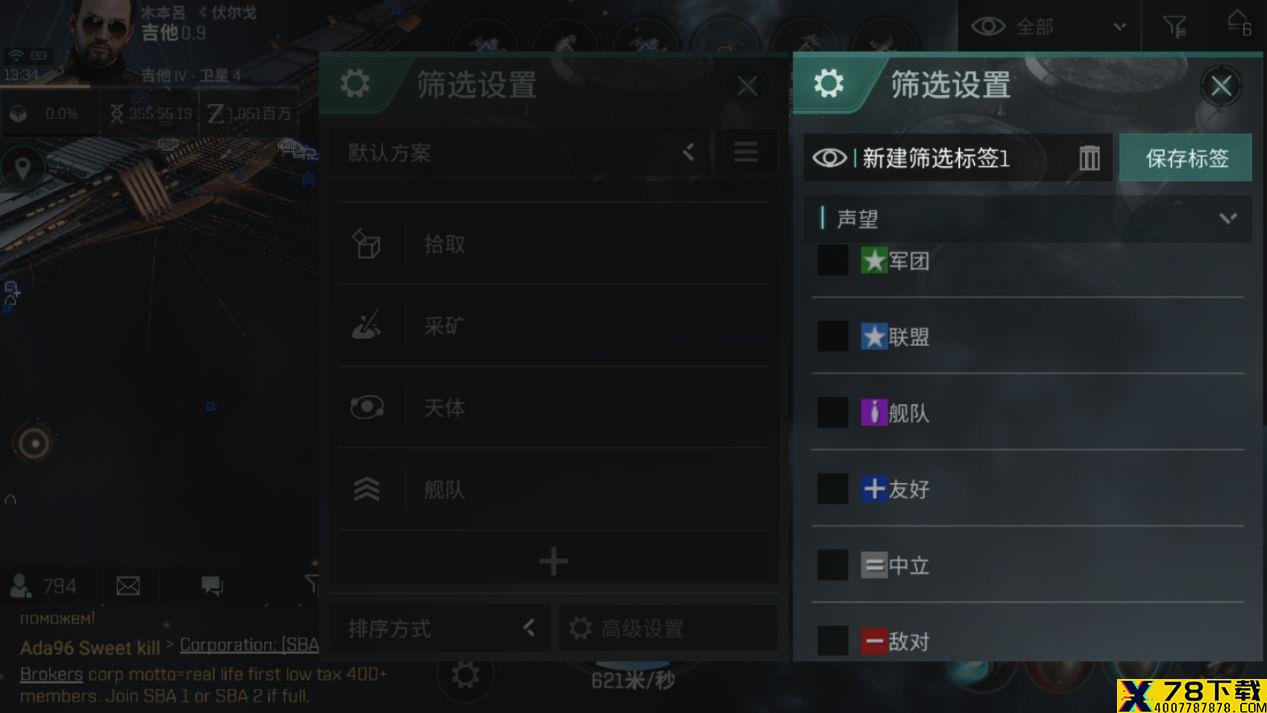
Task: Open the gear settings icon near speed indicator
Action: pos(465,675)
